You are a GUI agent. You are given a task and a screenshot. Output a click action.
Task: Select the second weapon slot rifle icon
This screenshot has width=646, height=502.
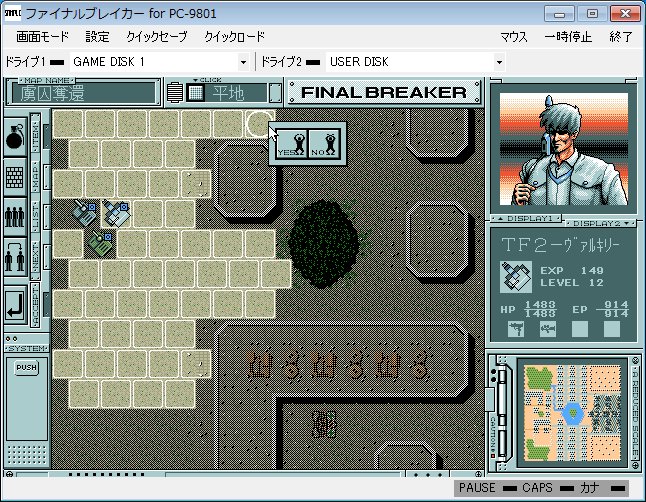tap(548, 329)
